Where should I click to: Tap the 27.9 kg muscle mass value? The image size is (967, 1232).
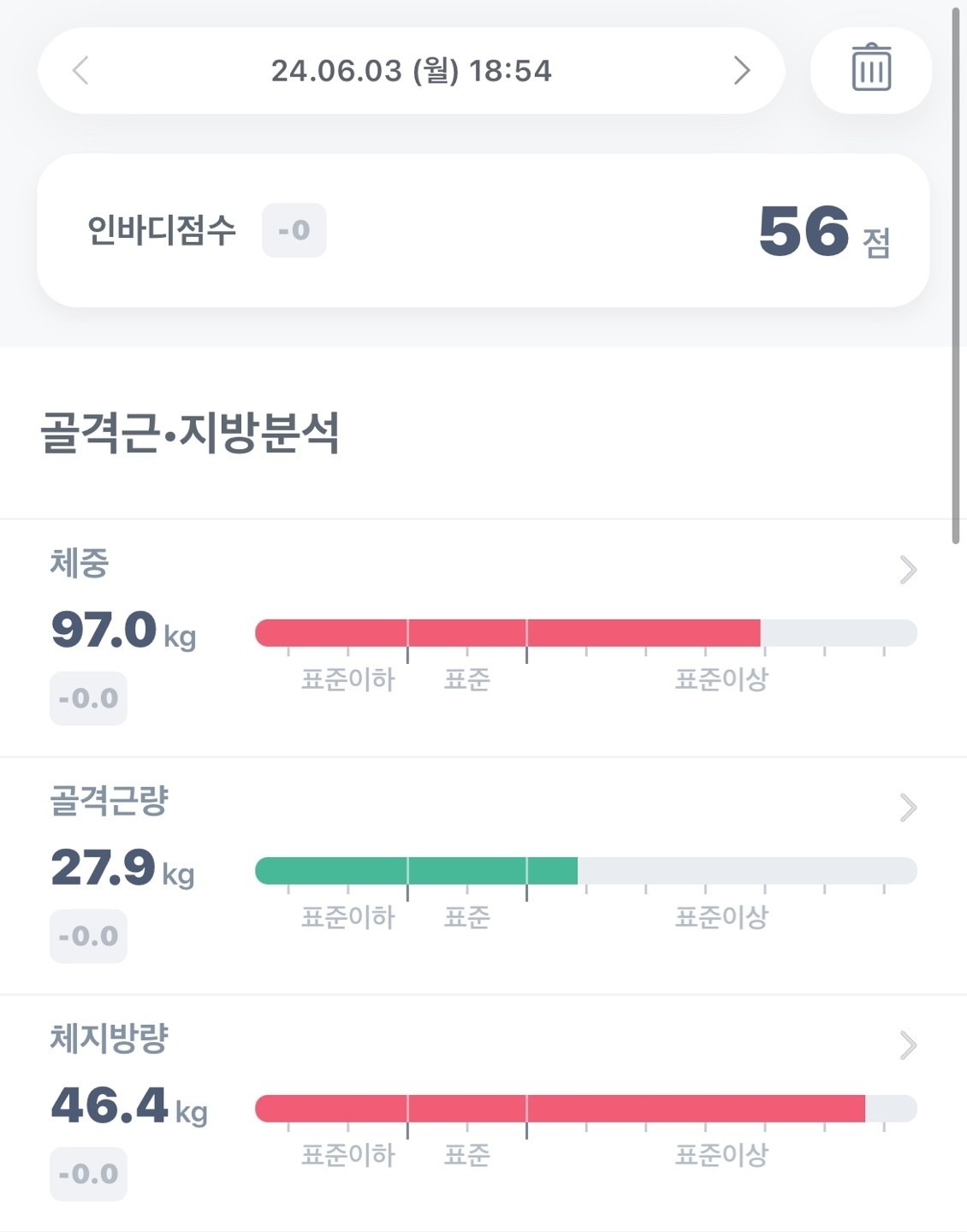point(123,868)
